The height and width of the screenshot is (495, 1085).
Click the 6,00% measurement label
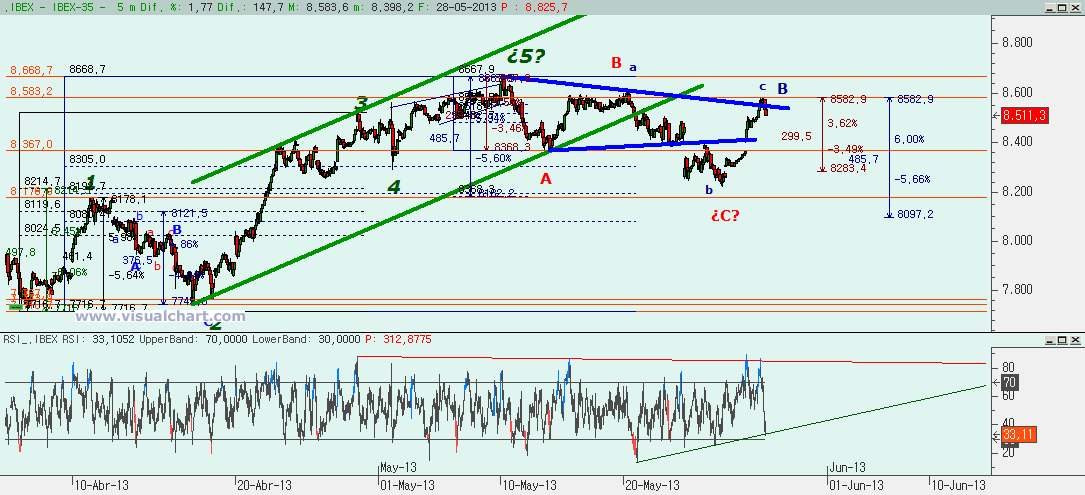[909, 139]
